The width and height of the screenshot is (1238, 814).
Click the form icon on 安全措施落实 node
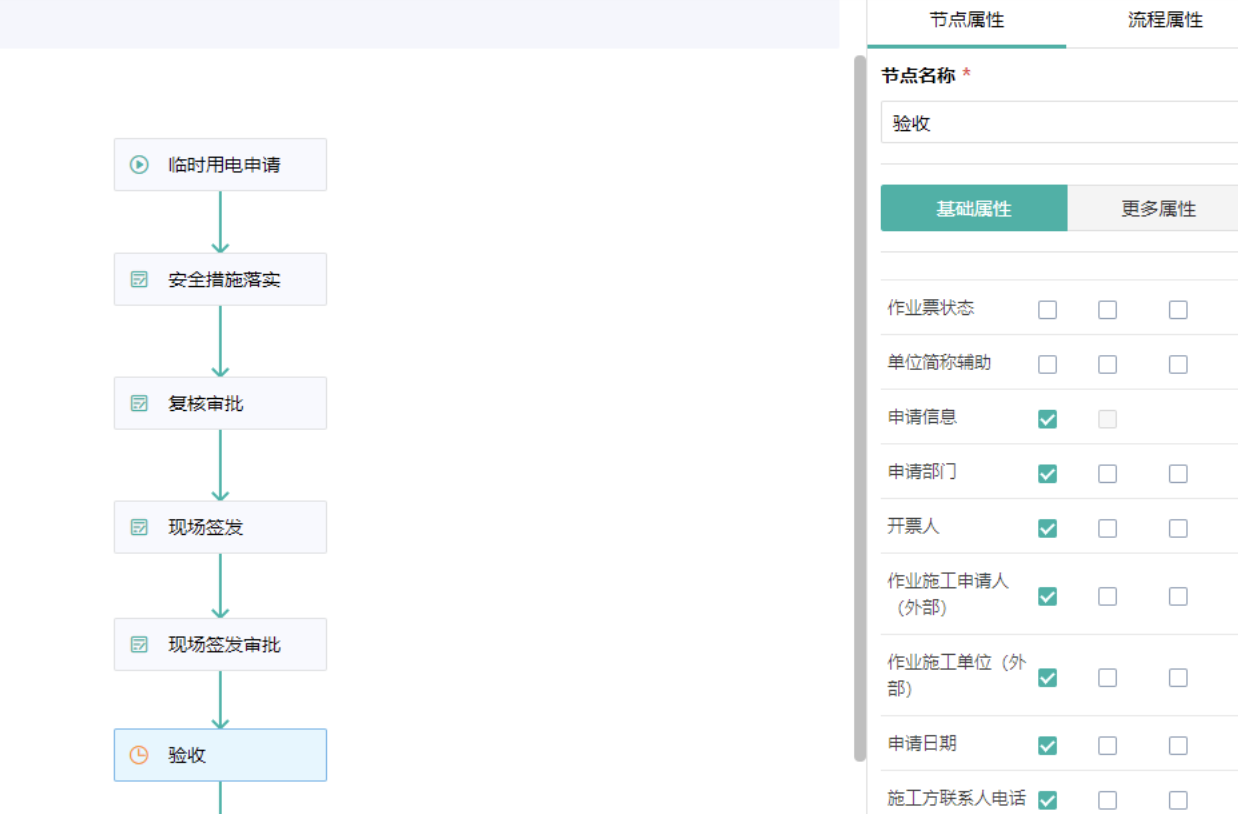pos(140,280)
